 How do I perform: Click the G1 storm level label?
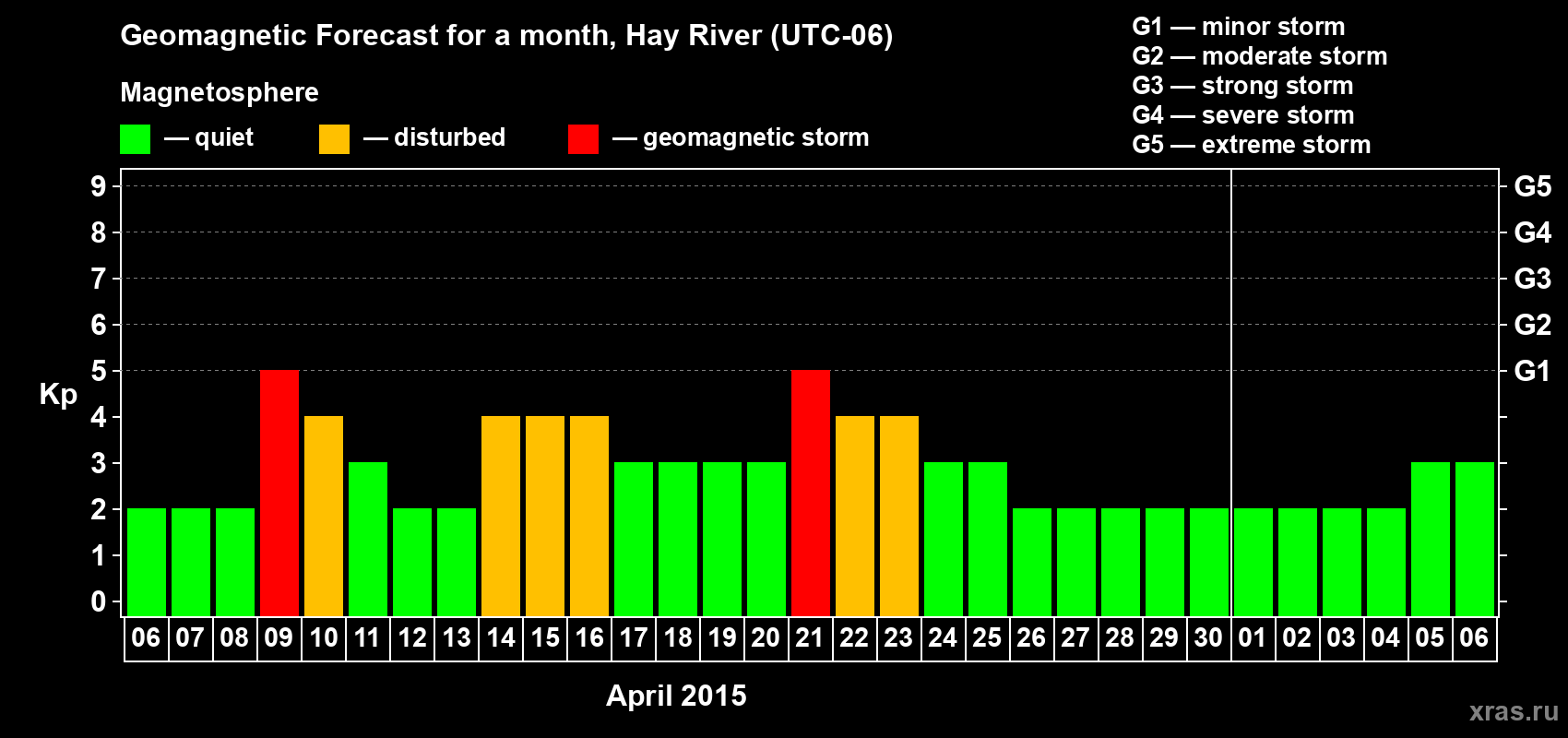[1532, 371]
